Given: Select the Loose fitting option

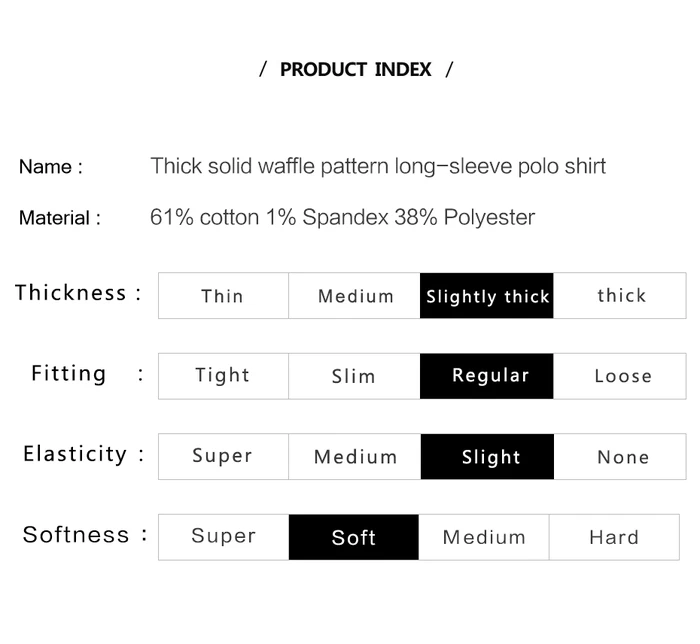Looking at the screenshot, I should [x=622, y=376].
